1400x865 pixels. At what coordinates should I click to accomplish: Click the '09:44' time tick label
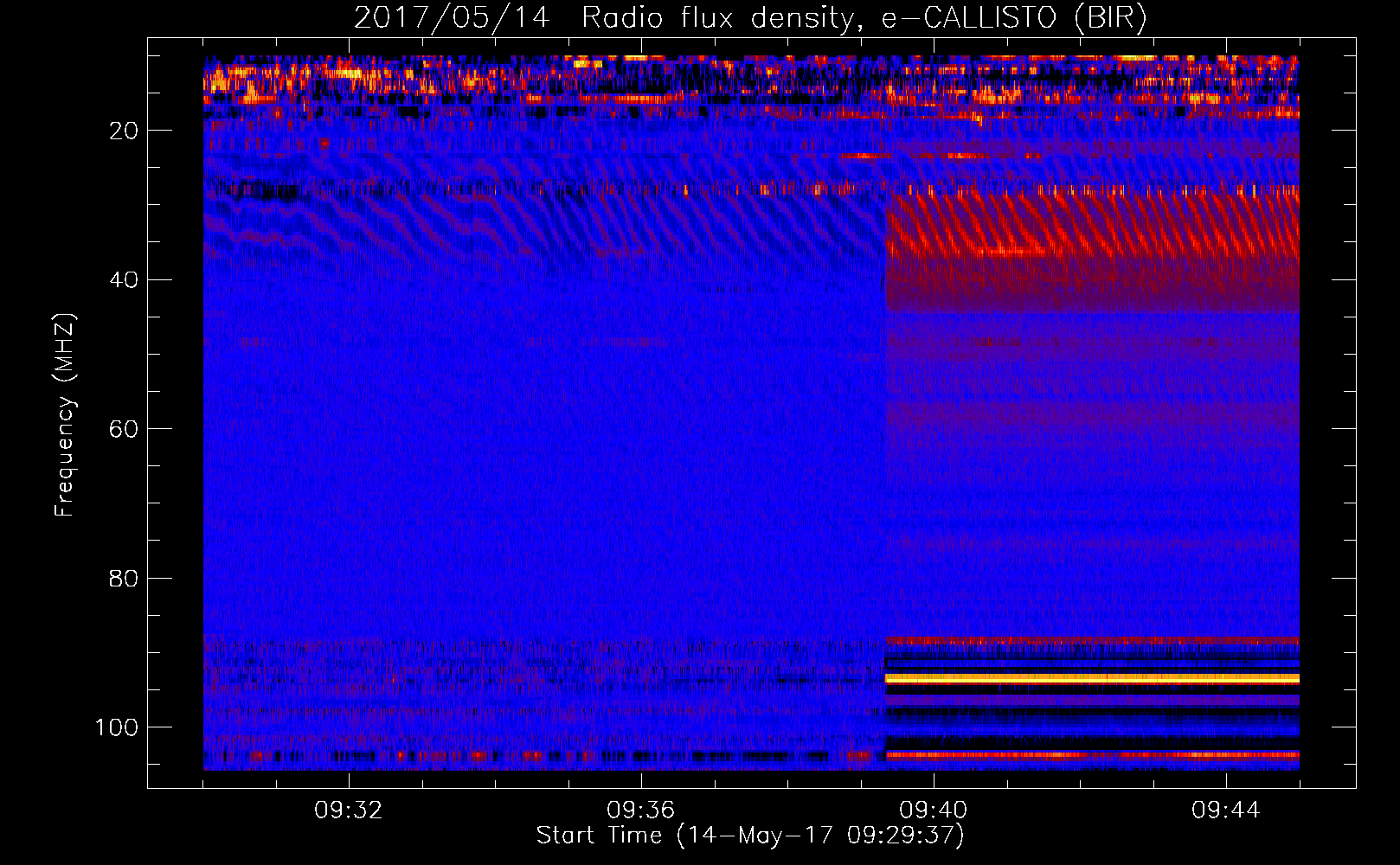1226,811
